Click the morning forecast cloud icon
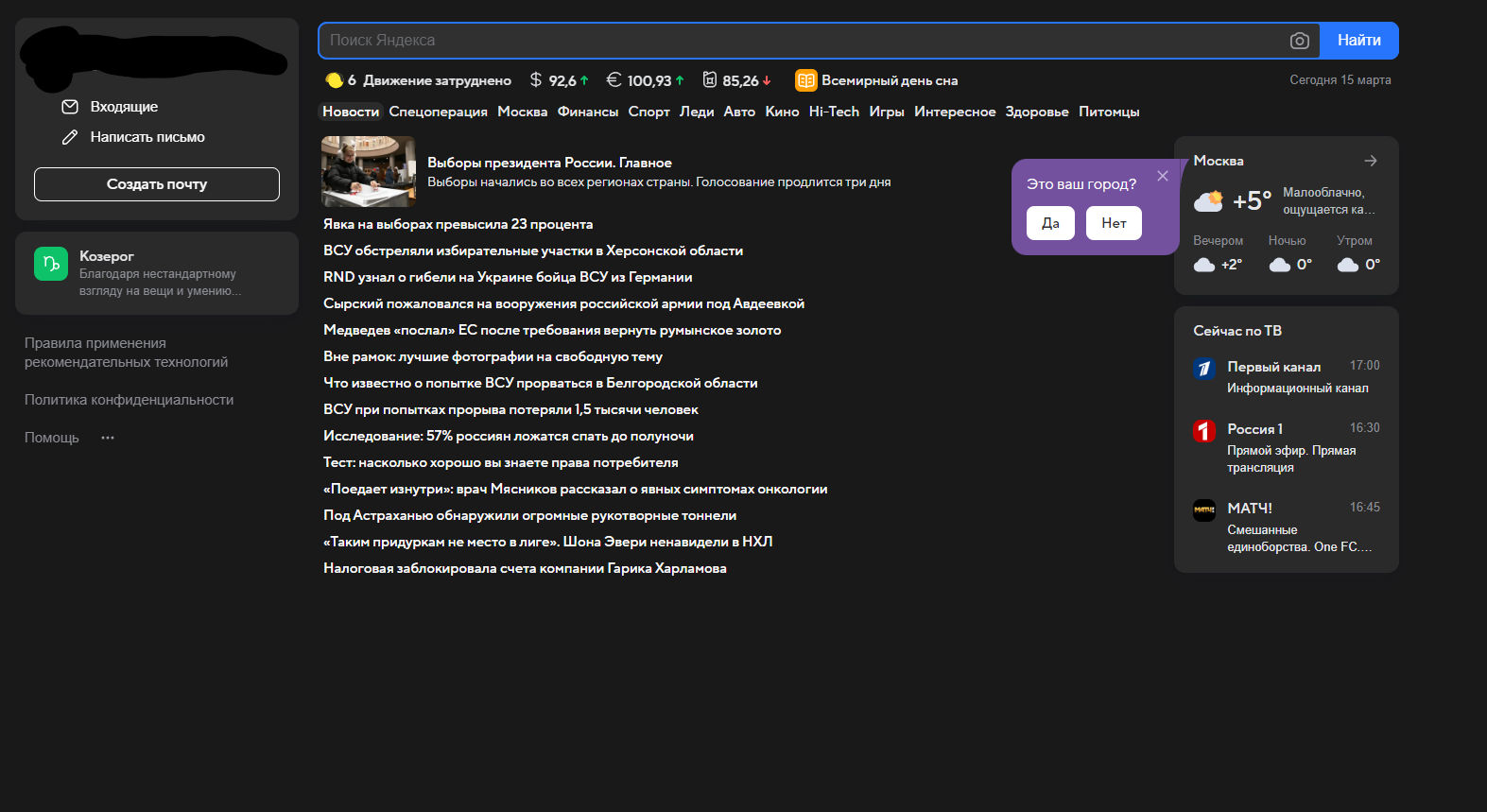The image size is (1487, 812). click(x=1348, y=265)
